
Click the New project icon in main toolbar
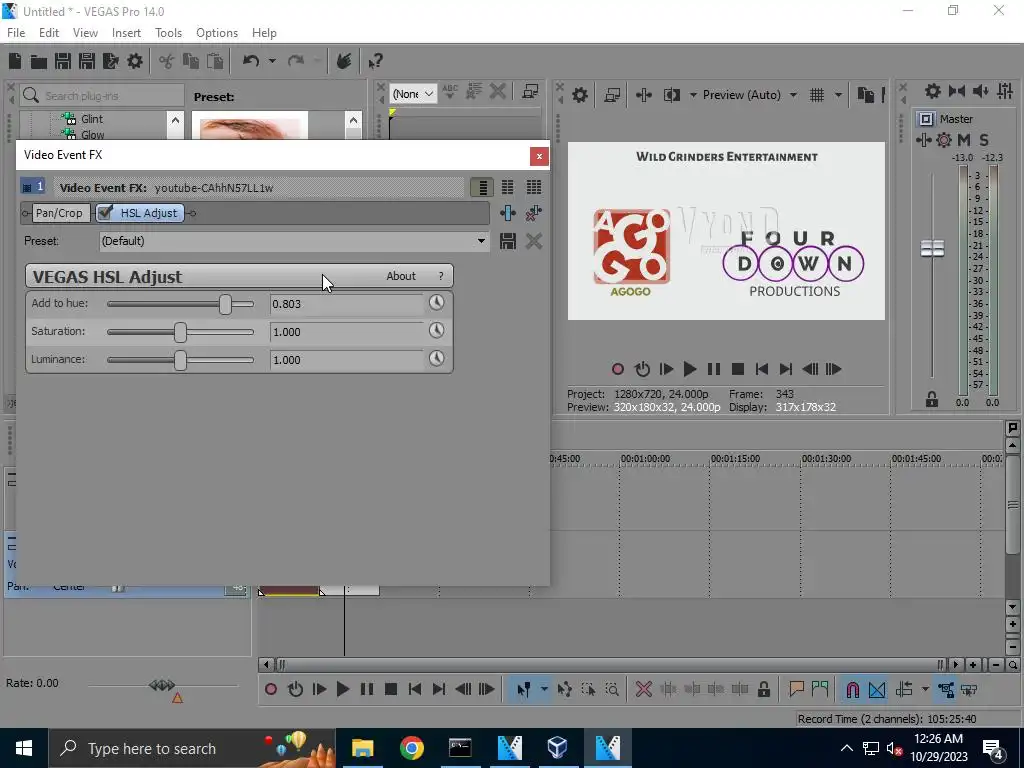point(15,61)
